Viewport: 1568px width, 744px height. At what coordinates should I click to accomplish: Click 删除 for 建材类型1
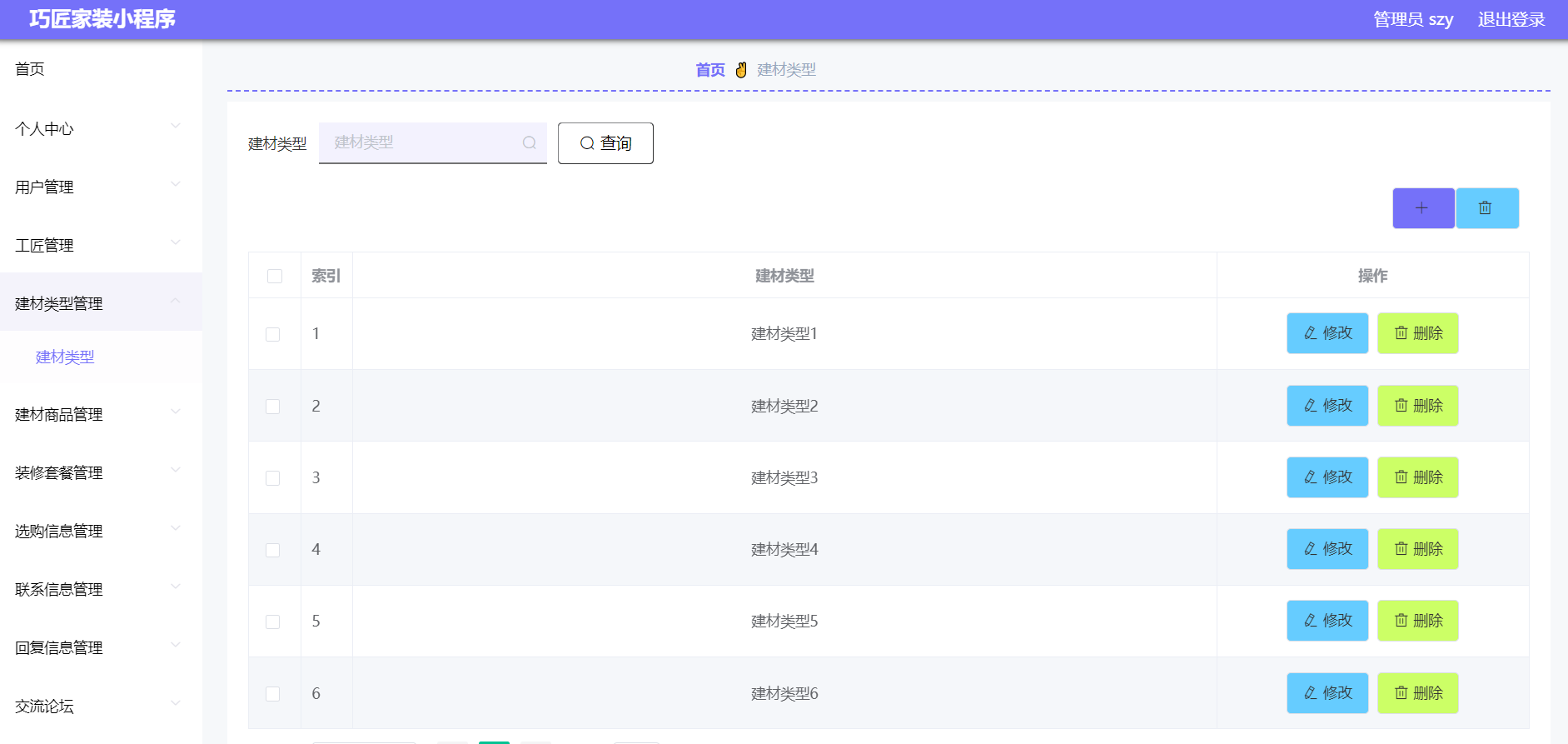click(1418, 333)
